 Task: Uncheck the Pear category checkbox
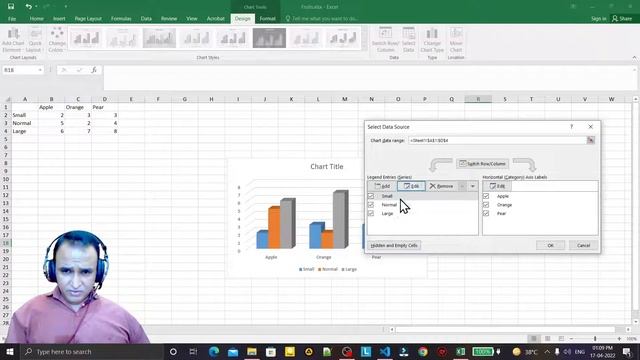click(x=486, y=213)
